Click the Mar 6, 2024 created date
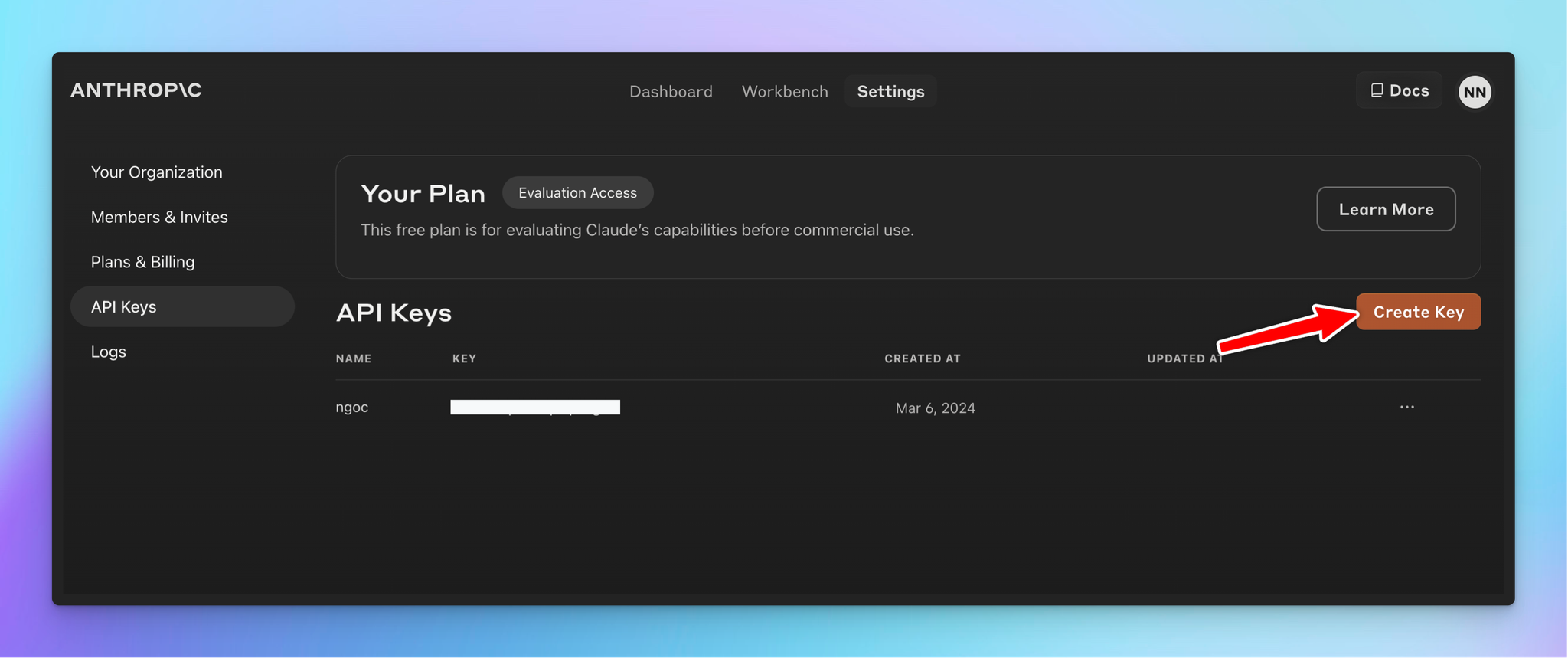The image size is (1568, 658). point(935,408)
